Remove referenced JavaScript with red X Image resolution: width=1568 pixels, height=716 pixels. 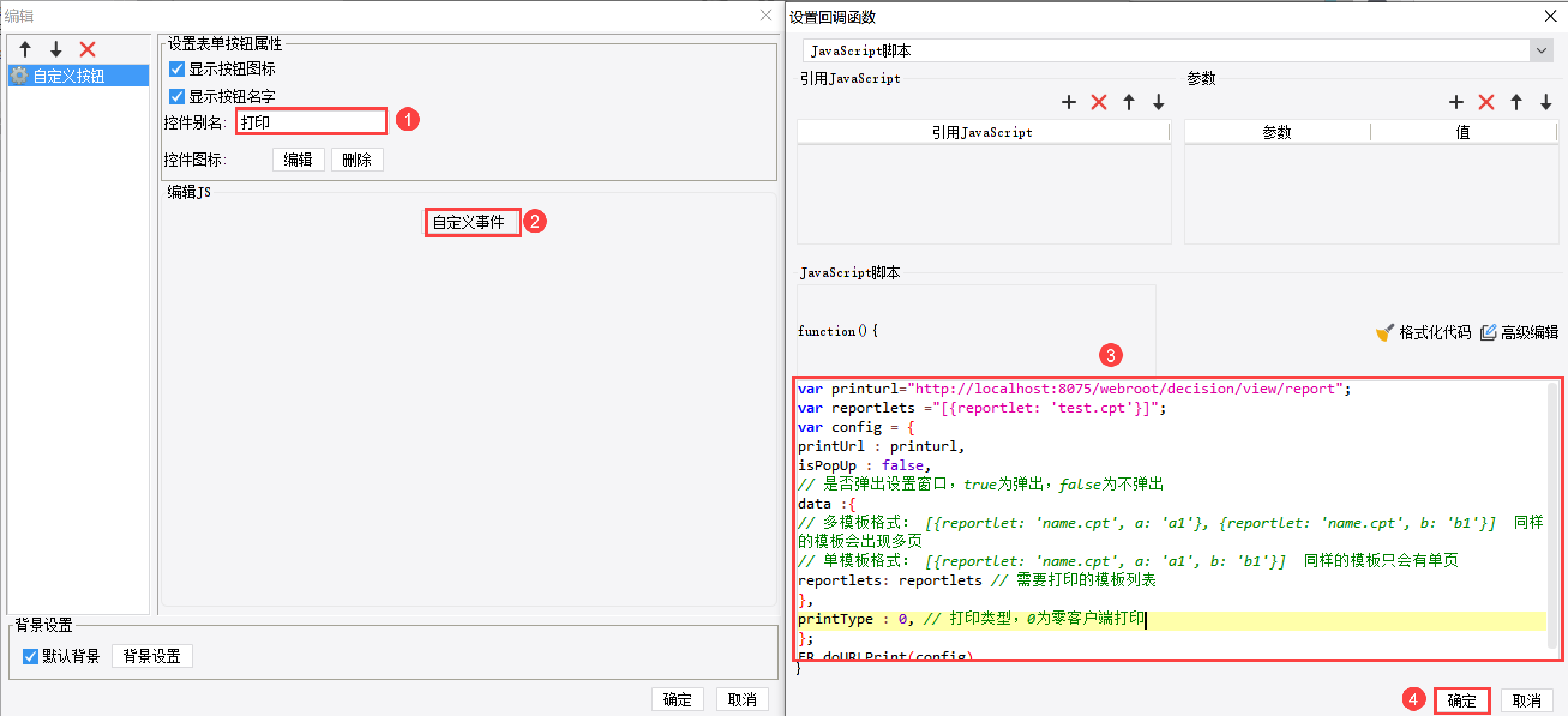pos(1098,102)
